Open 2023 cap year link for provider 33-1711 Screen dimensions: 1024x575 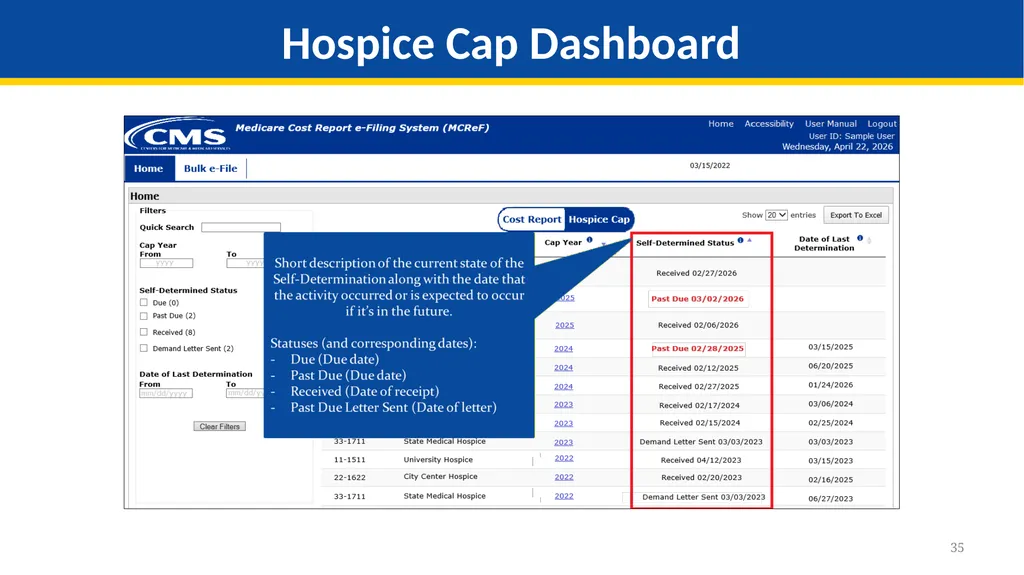564,442
